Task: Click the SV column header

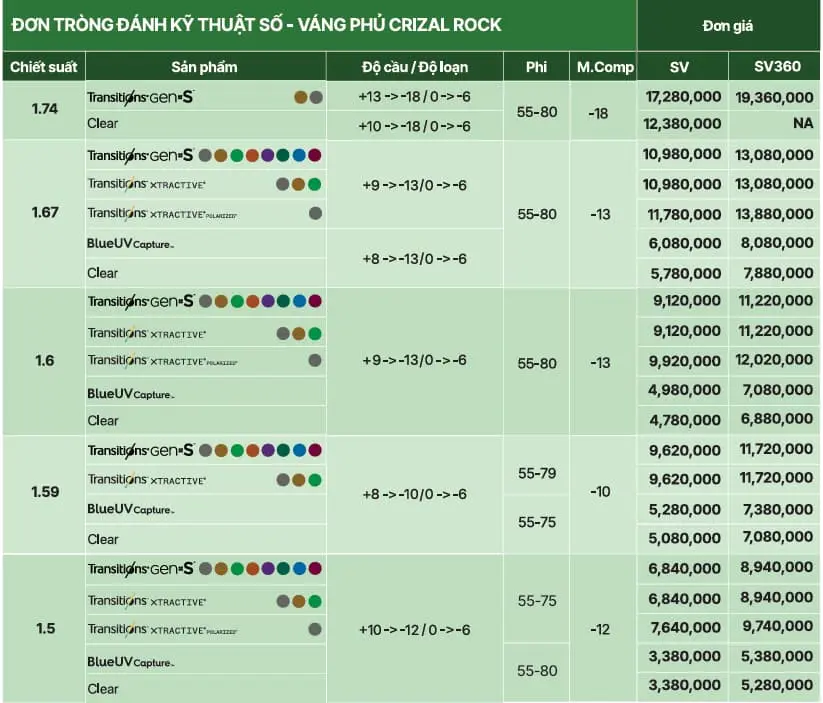Action: click(x=679, y=67)
